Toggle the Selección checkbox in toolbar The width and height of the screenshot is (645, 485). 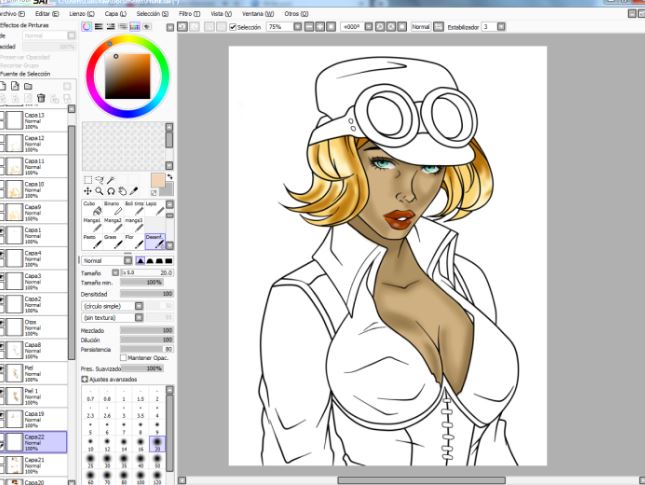point(233,27)
